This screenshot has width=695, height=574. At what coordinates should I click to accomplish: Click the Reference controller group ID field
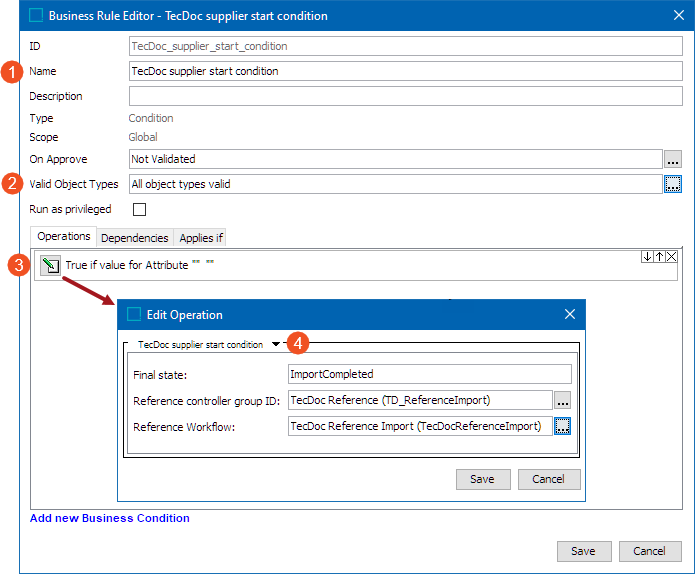point(420,400)
